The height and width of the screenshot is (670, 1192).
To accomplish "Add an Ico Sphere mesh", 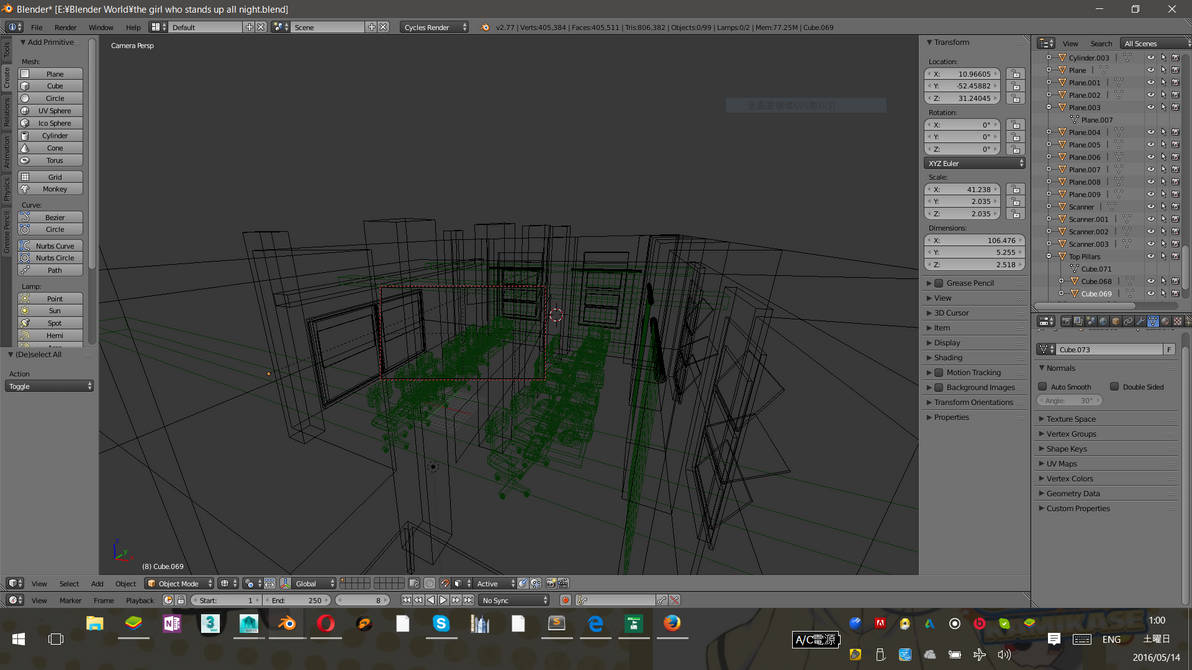I will [x=50, y=123].
